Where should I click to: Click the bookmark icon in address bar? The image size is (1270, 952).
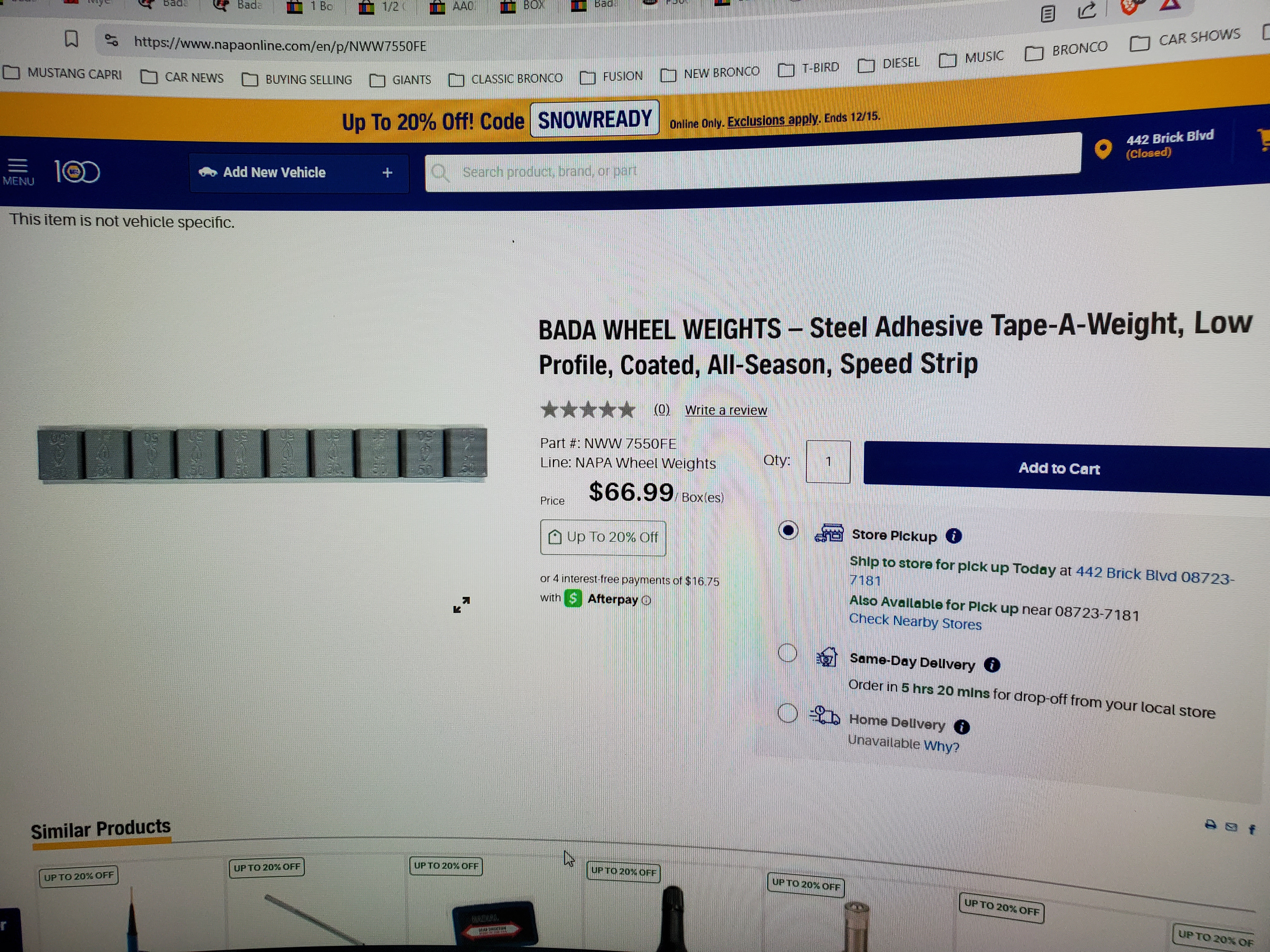coord(71,39)
